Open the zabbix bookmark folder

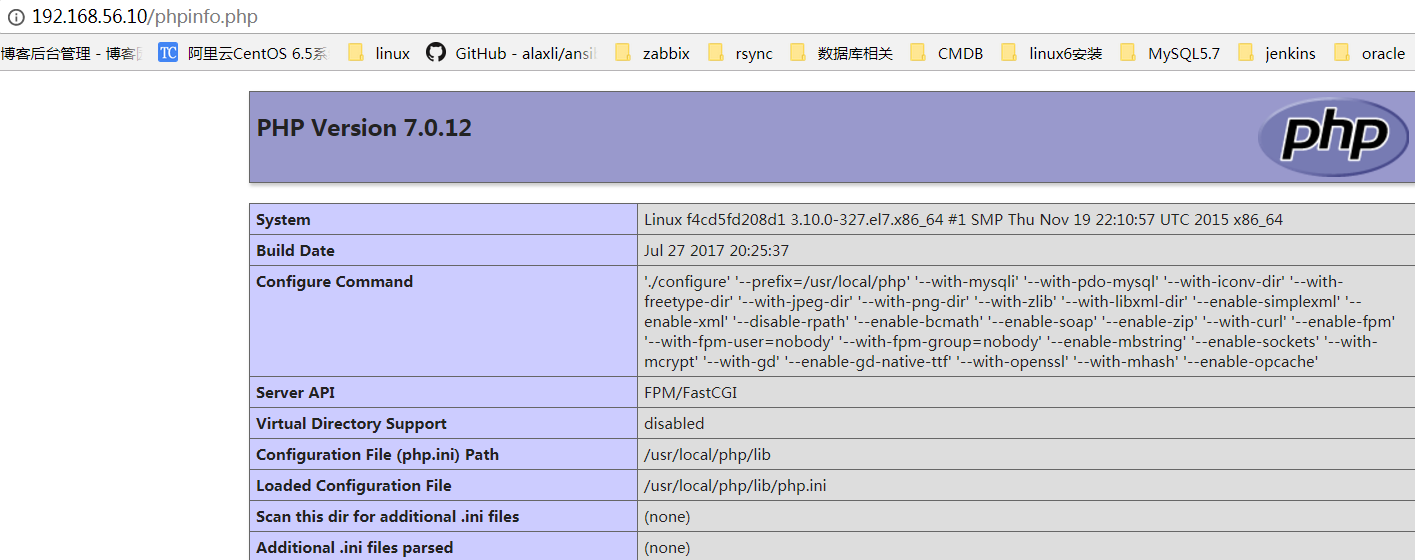[x=652, y=54]
